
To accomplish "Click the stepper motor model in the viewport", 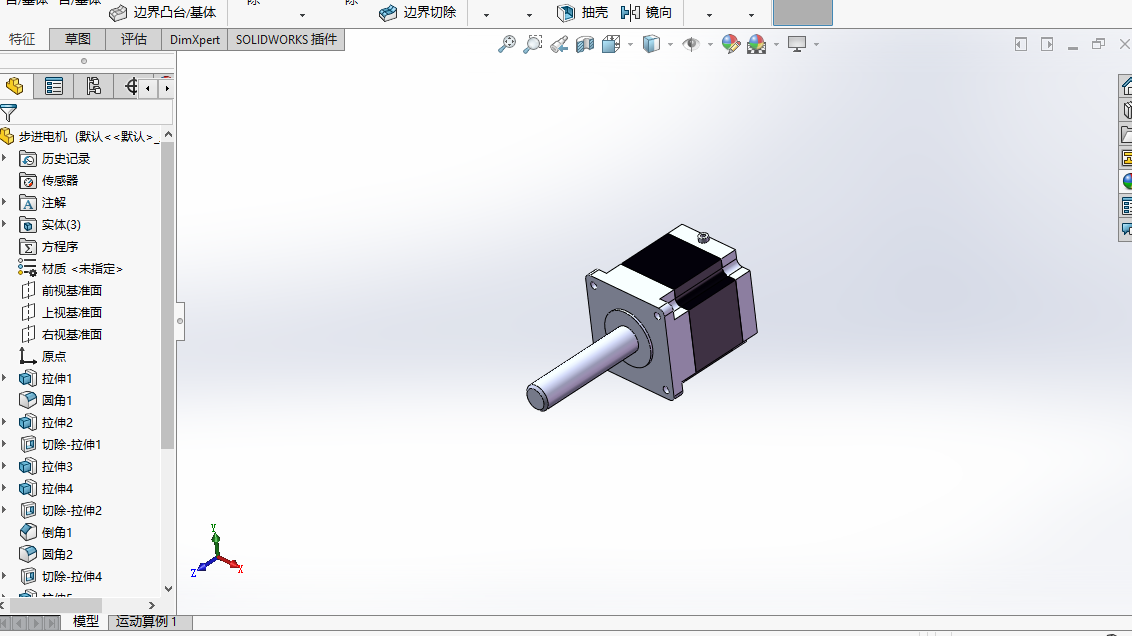I will pos(642,318).
